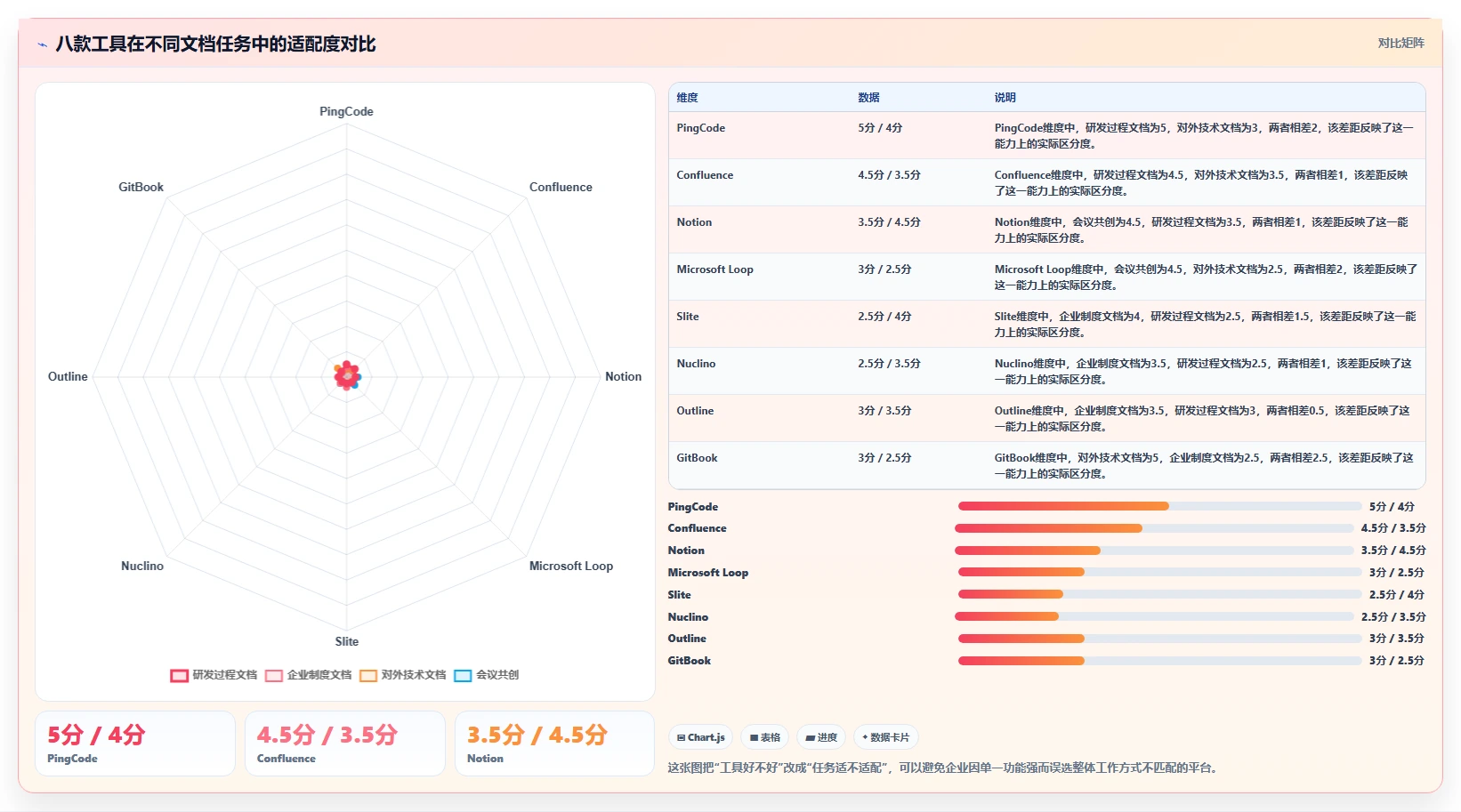Image resolution: width=1461 pixels, height=812 pixels.
Task: Click the Confluence axis label on the radar chart
Action: coord(561,188)
